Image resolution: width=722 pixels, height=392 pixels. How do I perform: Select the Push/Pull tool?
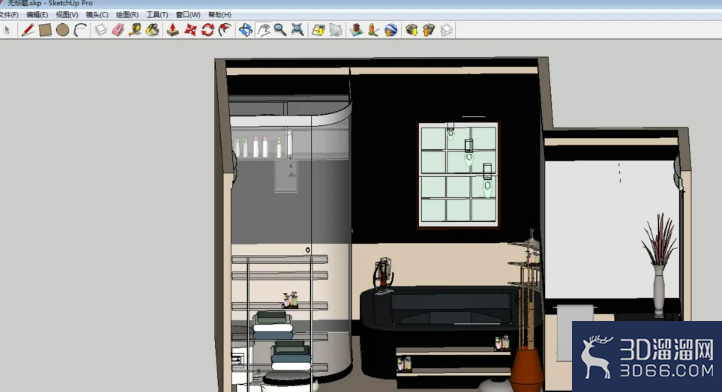click(173, 30)
